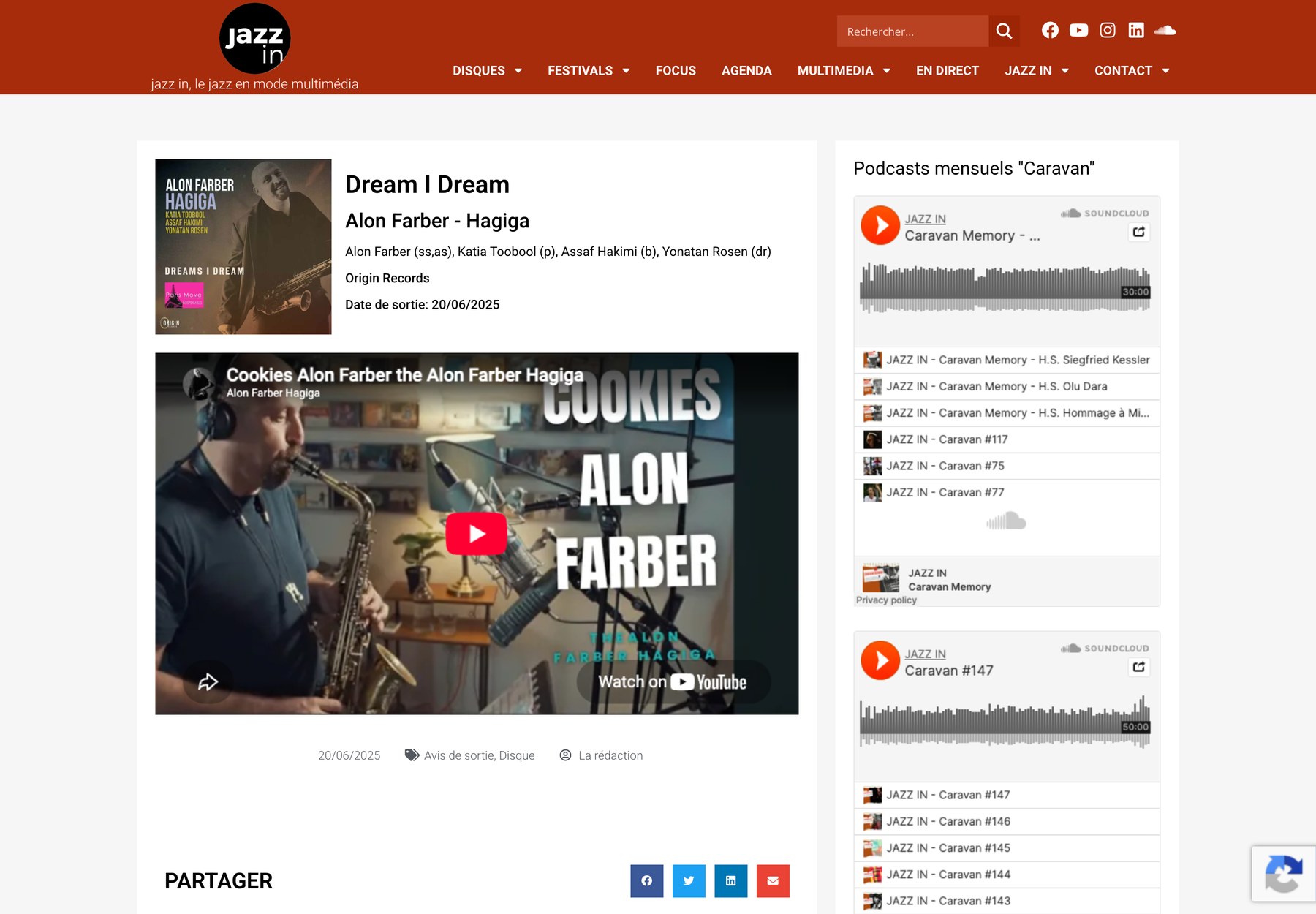Image resolution: width=1316 pixels, height=914 pixels.
Task: Share article on Twitter
Action: point(689,880)
